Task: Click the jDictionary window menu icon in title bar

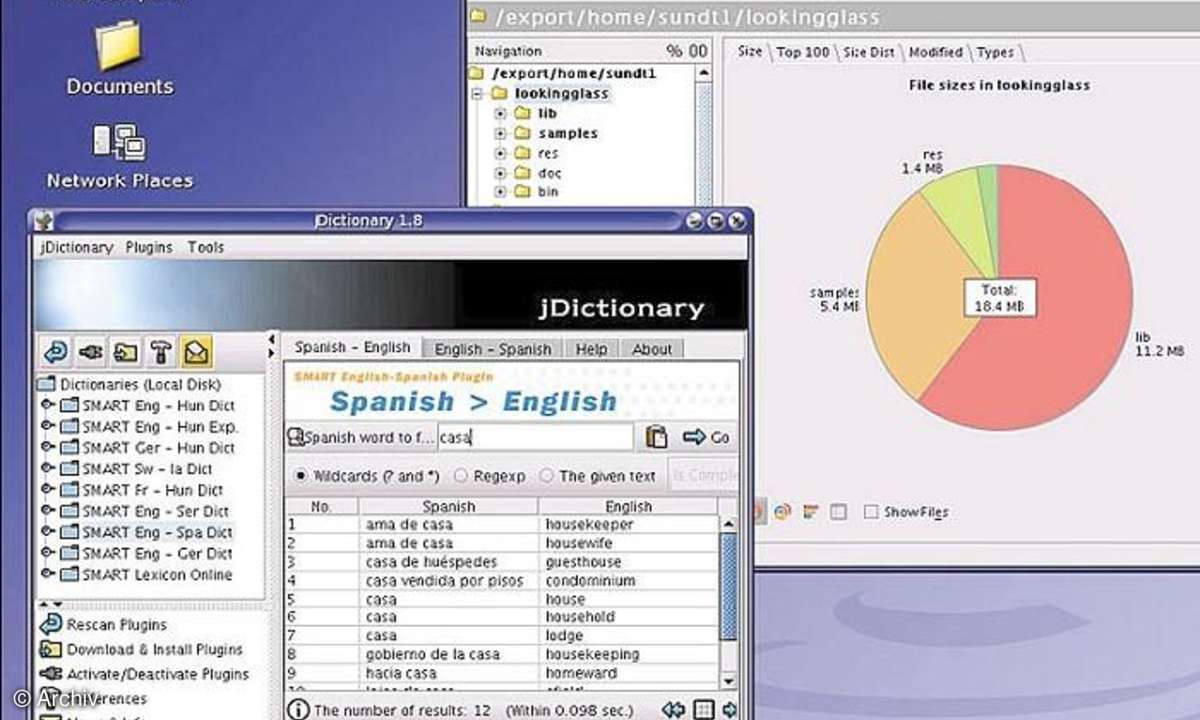Action: (x=44, y=221)
